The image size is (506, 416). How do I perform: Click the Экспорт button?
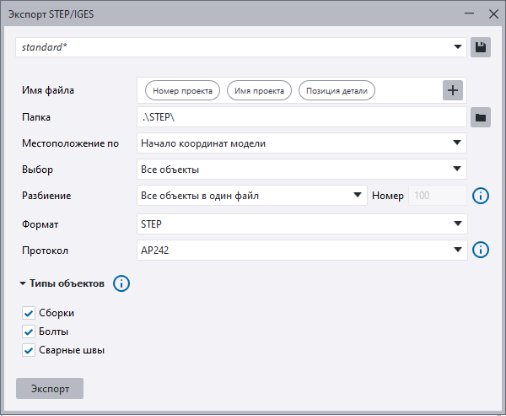pyautogui.click(x=50, y=388)
